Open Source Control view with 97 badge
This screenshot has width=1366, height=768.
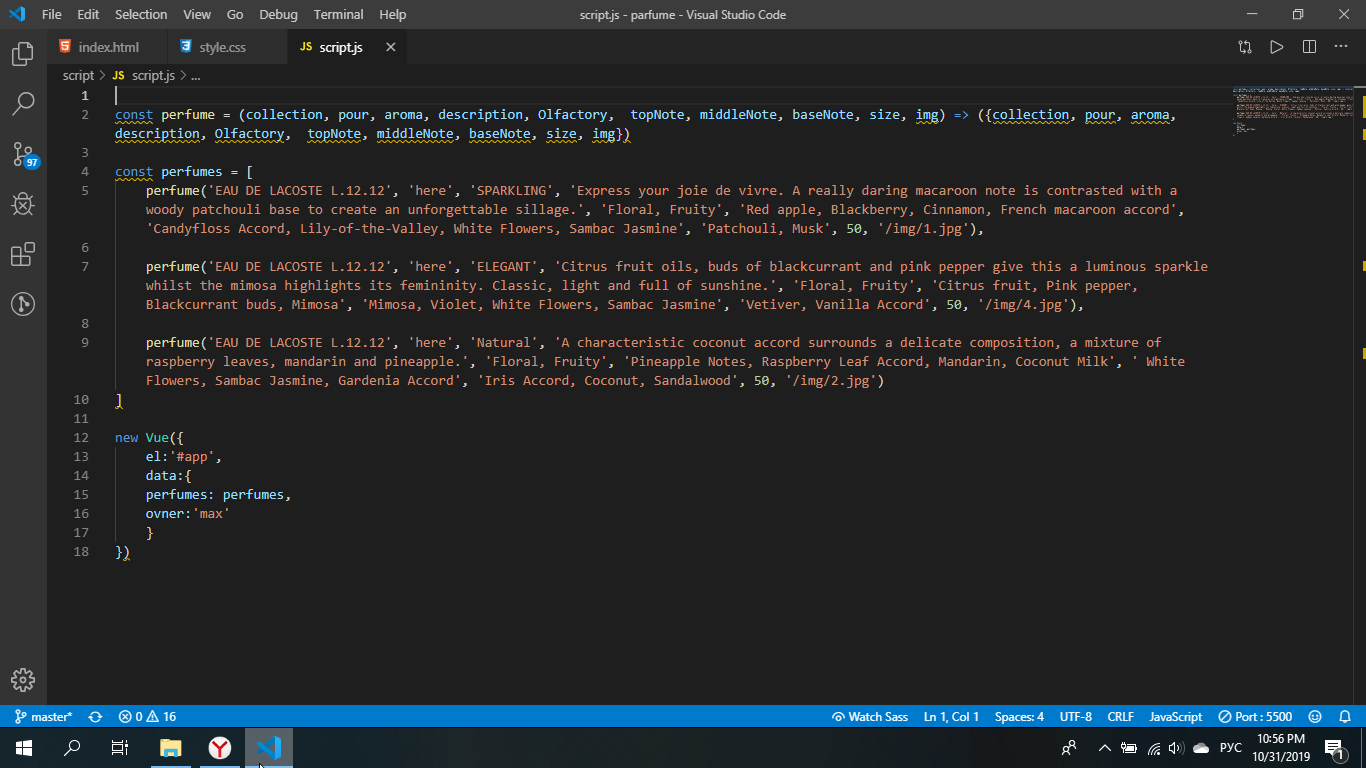point(23,154)
